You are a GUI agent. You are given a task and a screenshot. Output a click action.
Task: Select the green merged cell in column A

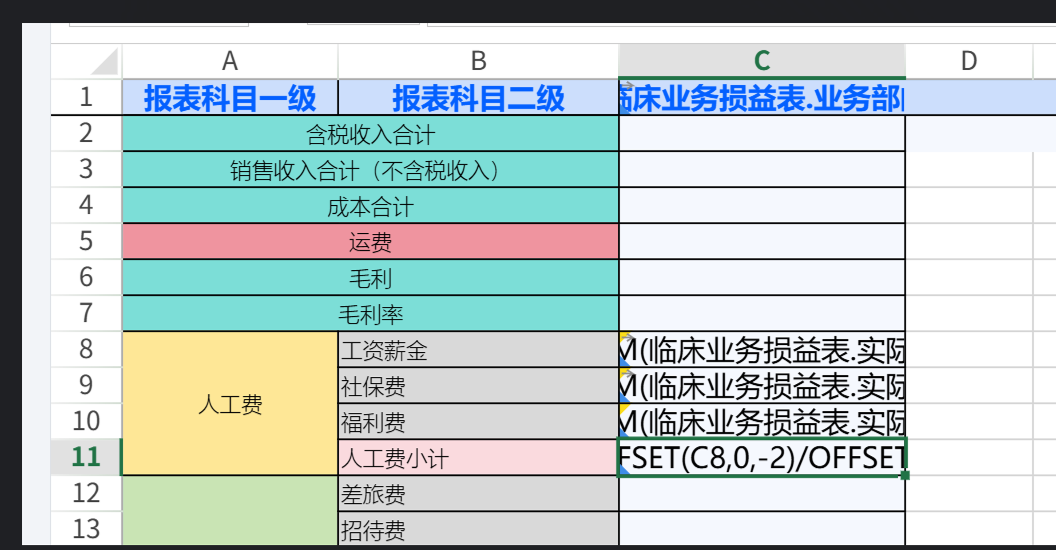pyautogui.click(x=230, y=510)
